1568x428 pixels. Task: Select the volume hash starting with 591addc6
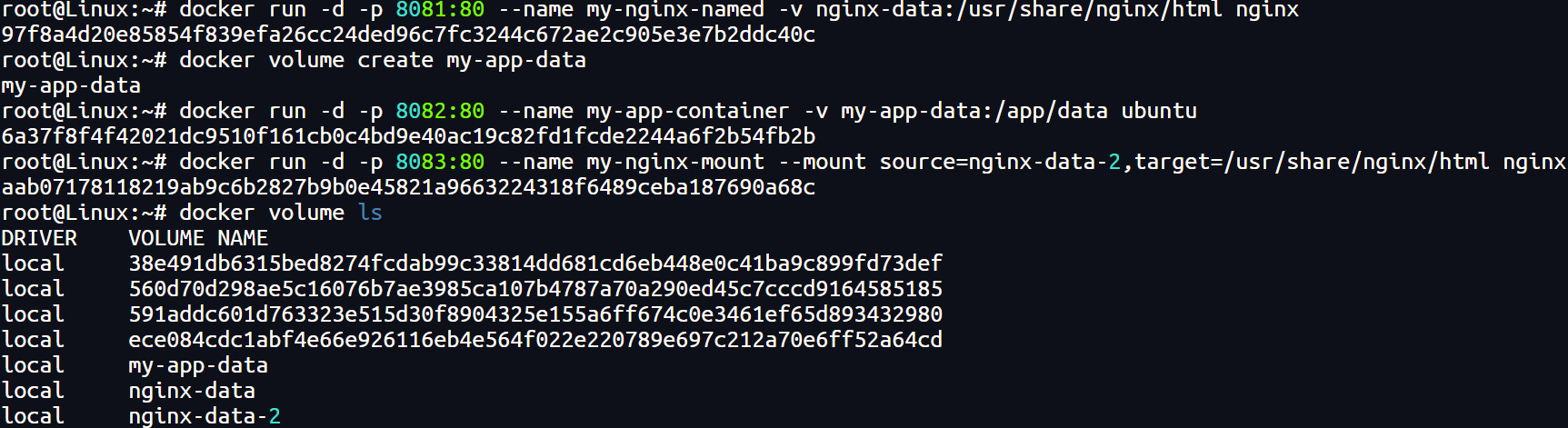535,314
